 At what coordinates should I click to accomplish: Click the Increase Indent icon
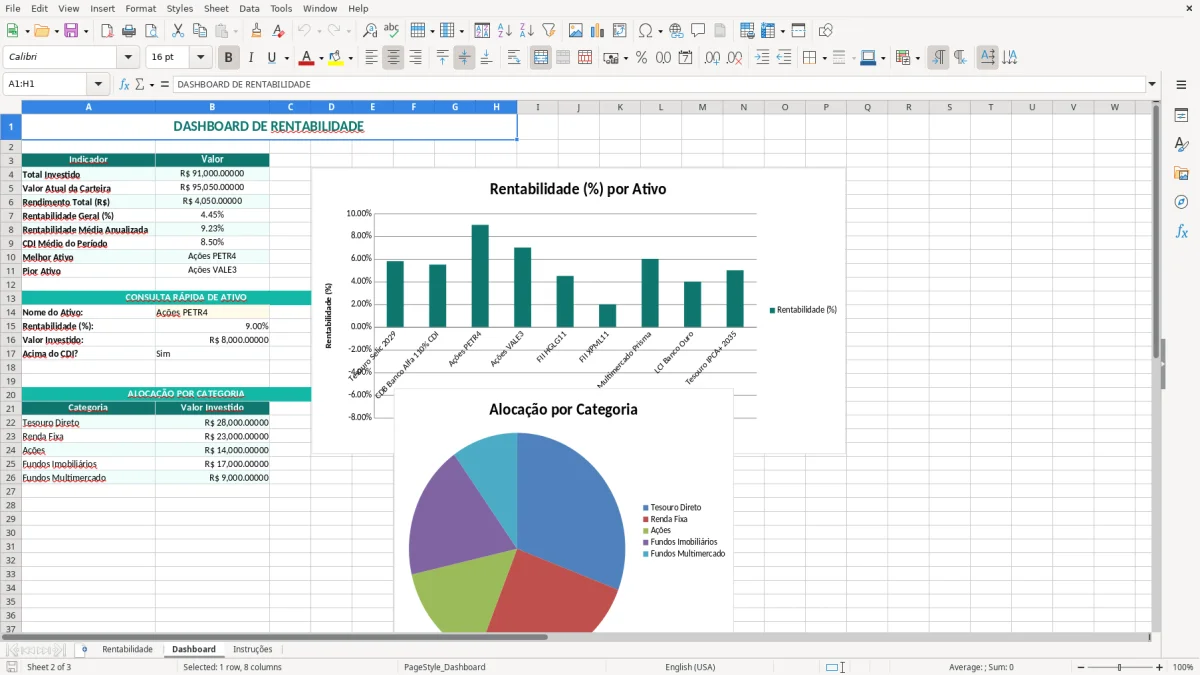tap(762, 58)
